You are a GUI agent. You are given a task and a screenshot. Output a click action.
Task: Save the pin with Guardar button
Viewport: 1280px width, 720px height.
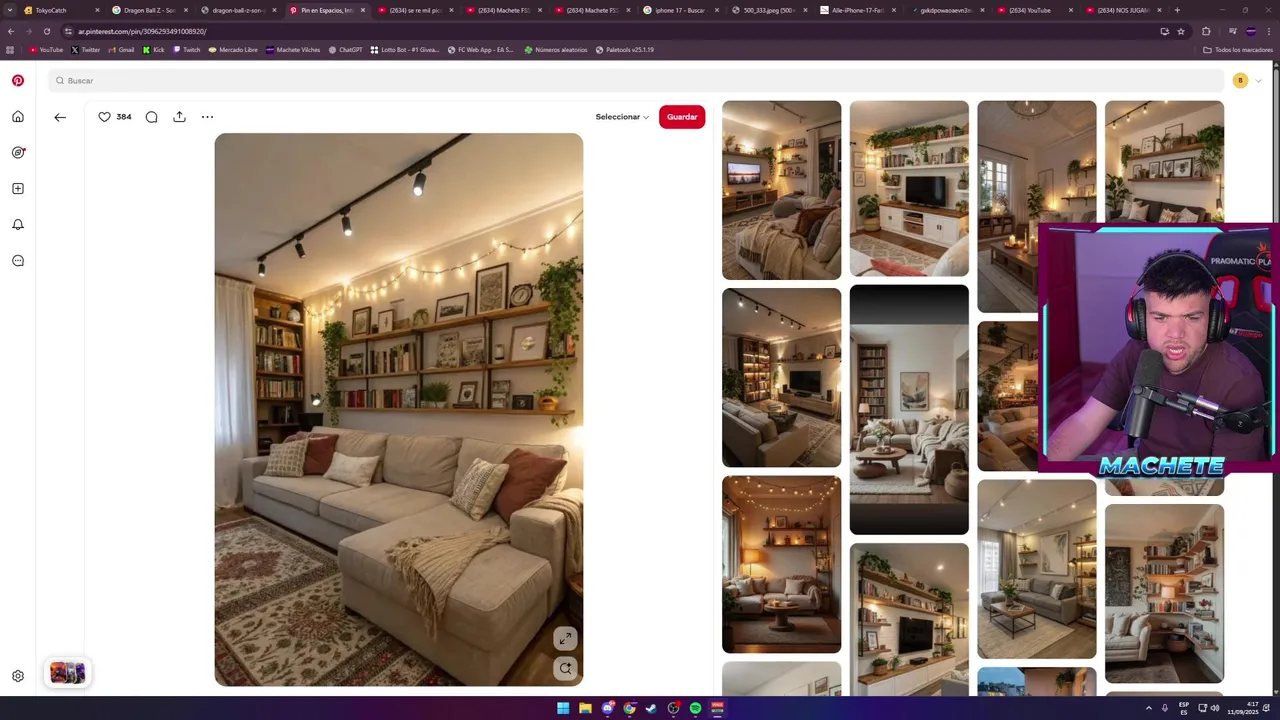[682, 117]
